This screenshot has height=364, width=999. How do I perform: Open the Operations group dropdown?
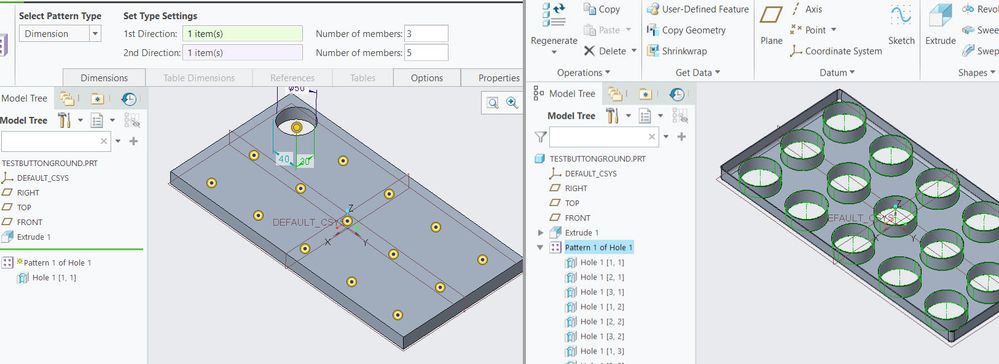[584, 73]
